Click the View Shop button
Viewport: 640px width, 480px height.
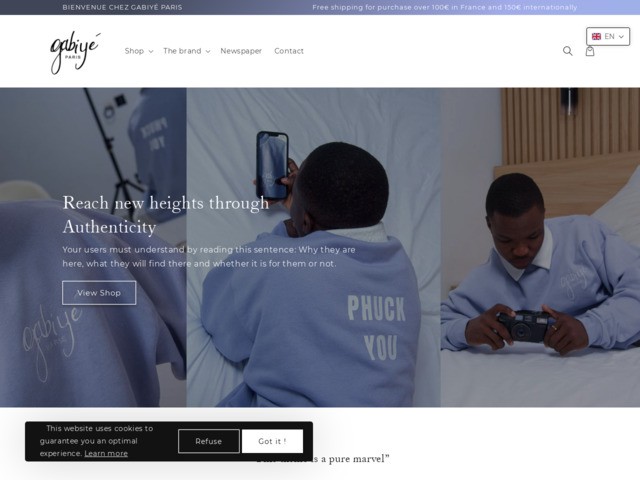(x=99, y=293)
